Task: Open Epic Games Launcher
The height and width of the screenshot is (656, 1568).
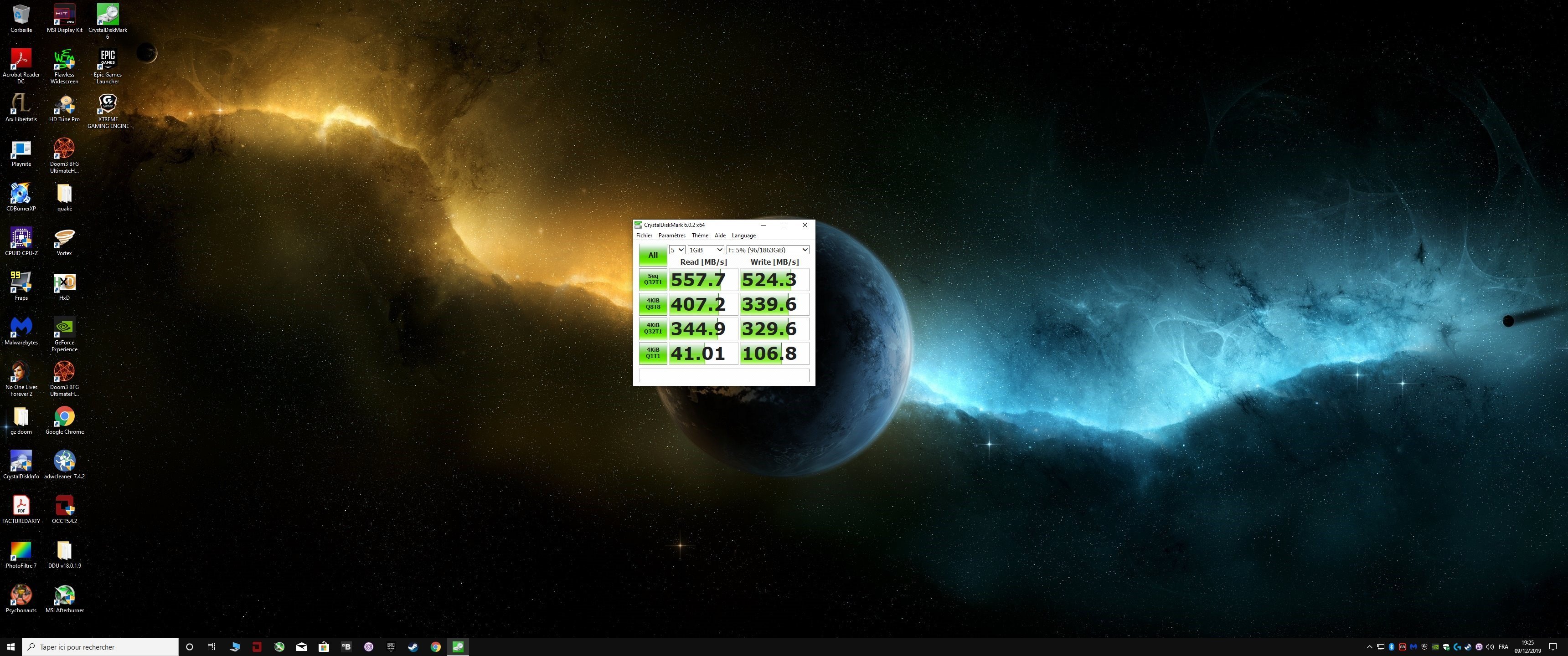Action: coord(107,59)
